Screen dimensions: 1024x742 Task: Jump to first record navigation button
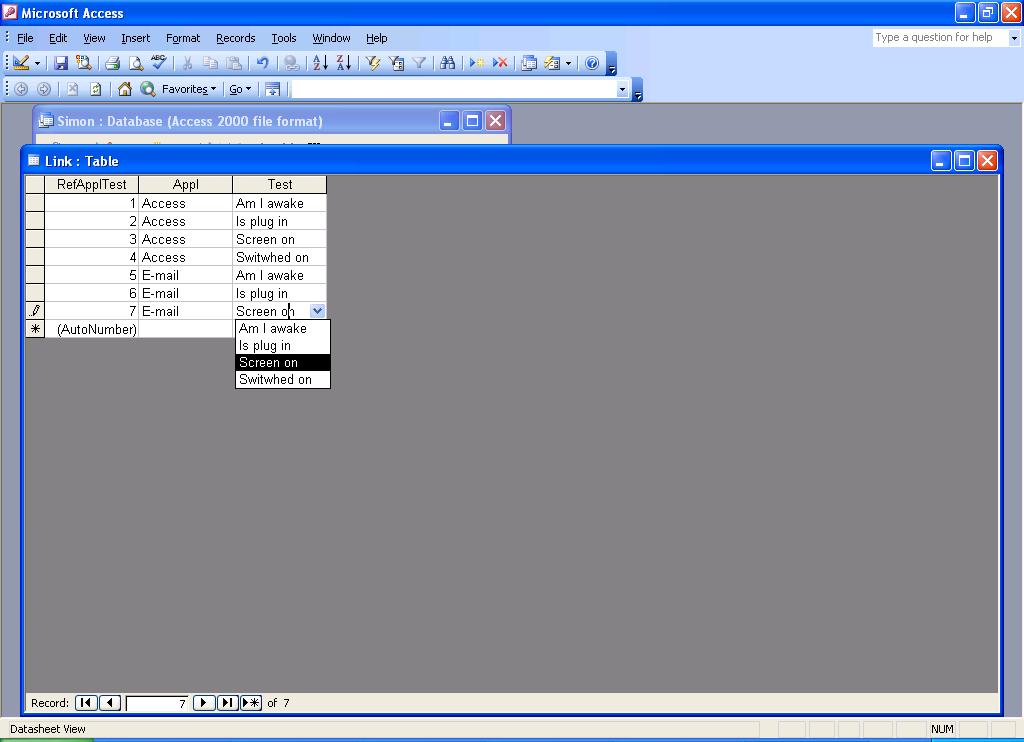tap(86, 703)
